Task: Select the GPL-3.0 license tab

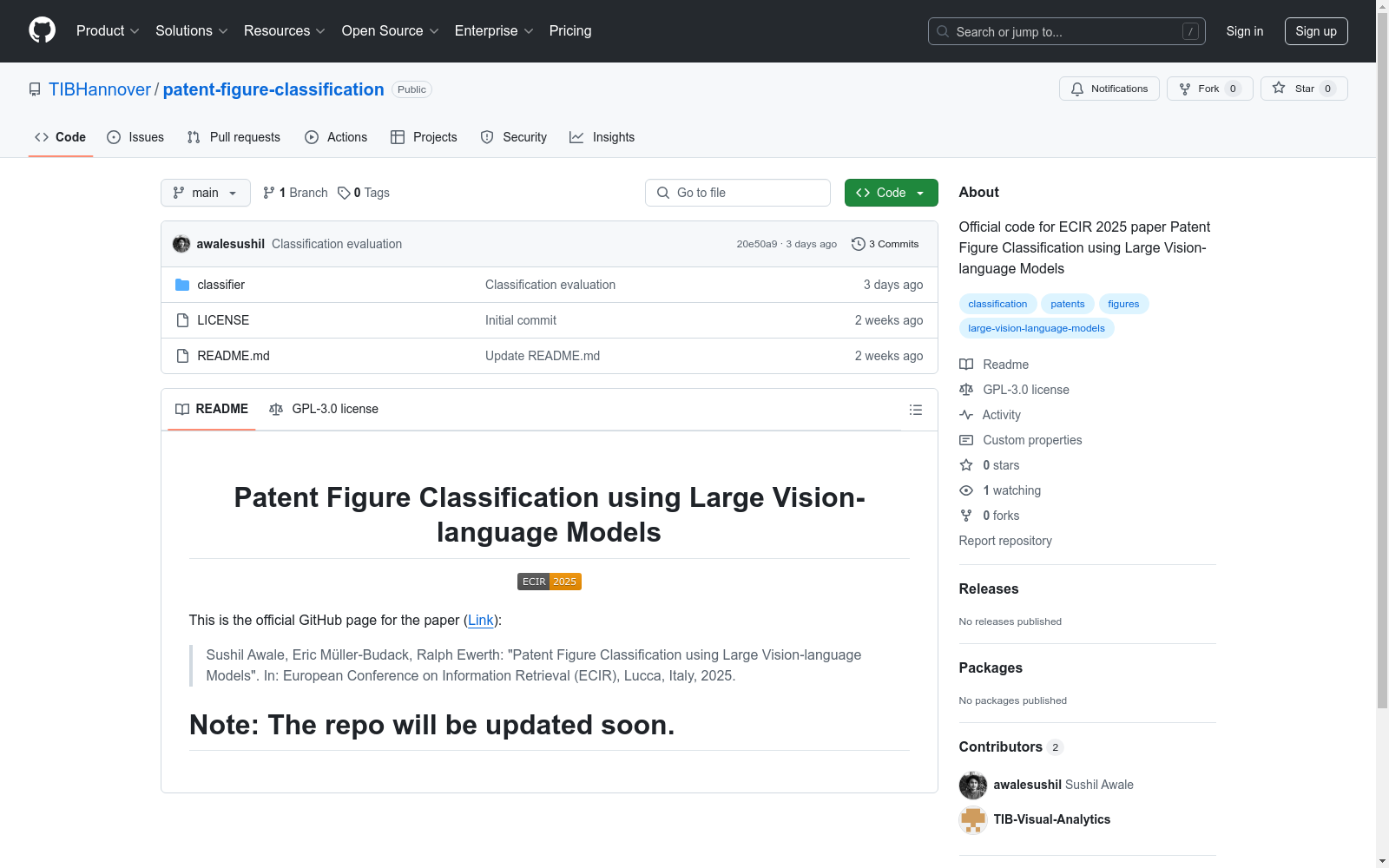Action: [x=324, y=410]
